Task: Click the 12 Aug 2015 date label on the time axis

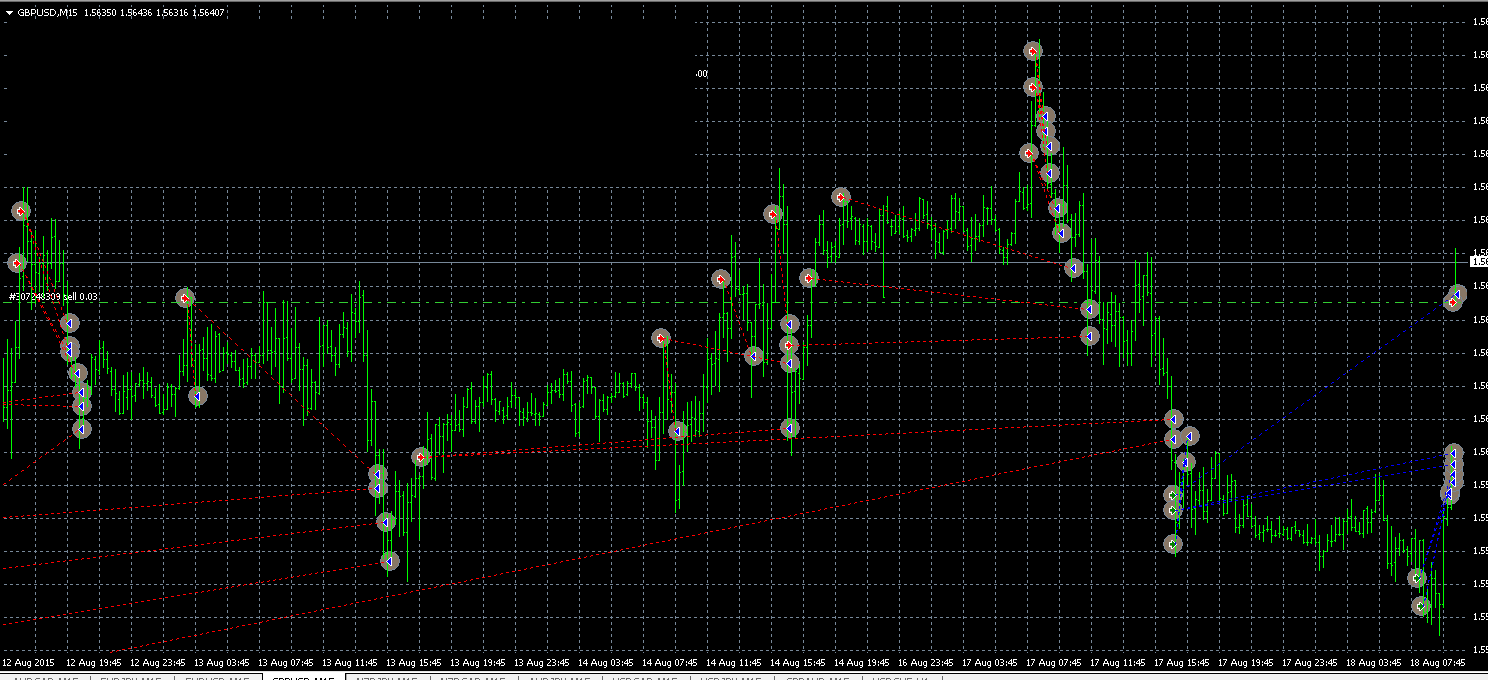Action: [x=28, y=662]
